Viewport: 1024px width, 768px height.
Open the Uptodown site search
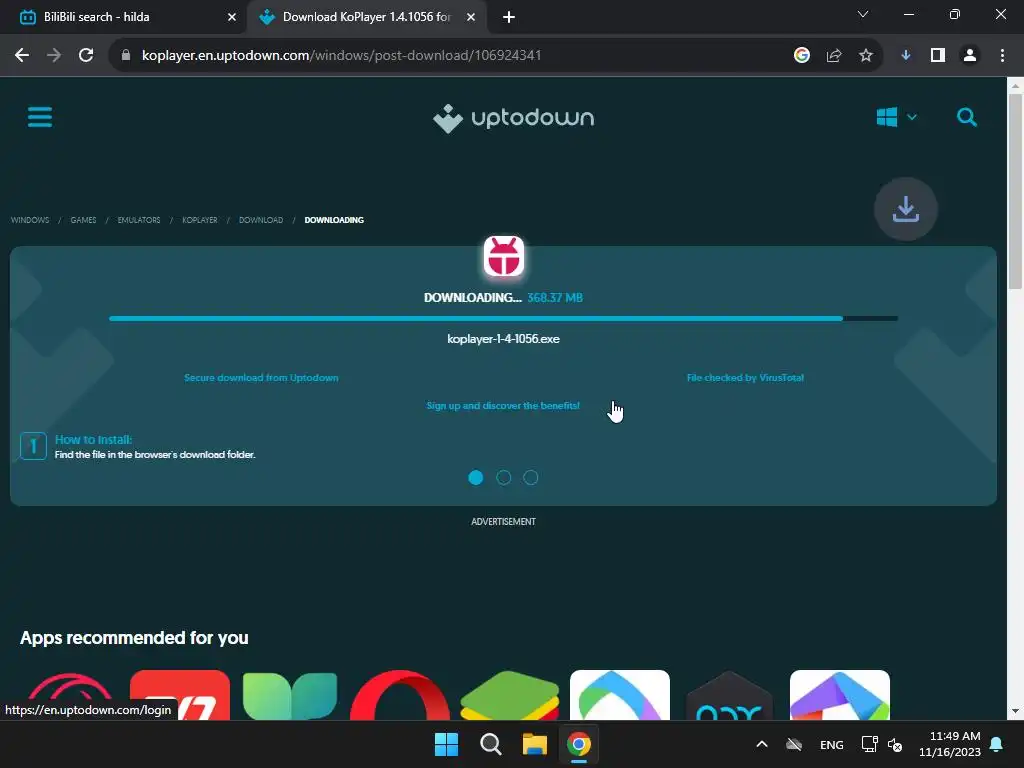click(x=967, y=118)
